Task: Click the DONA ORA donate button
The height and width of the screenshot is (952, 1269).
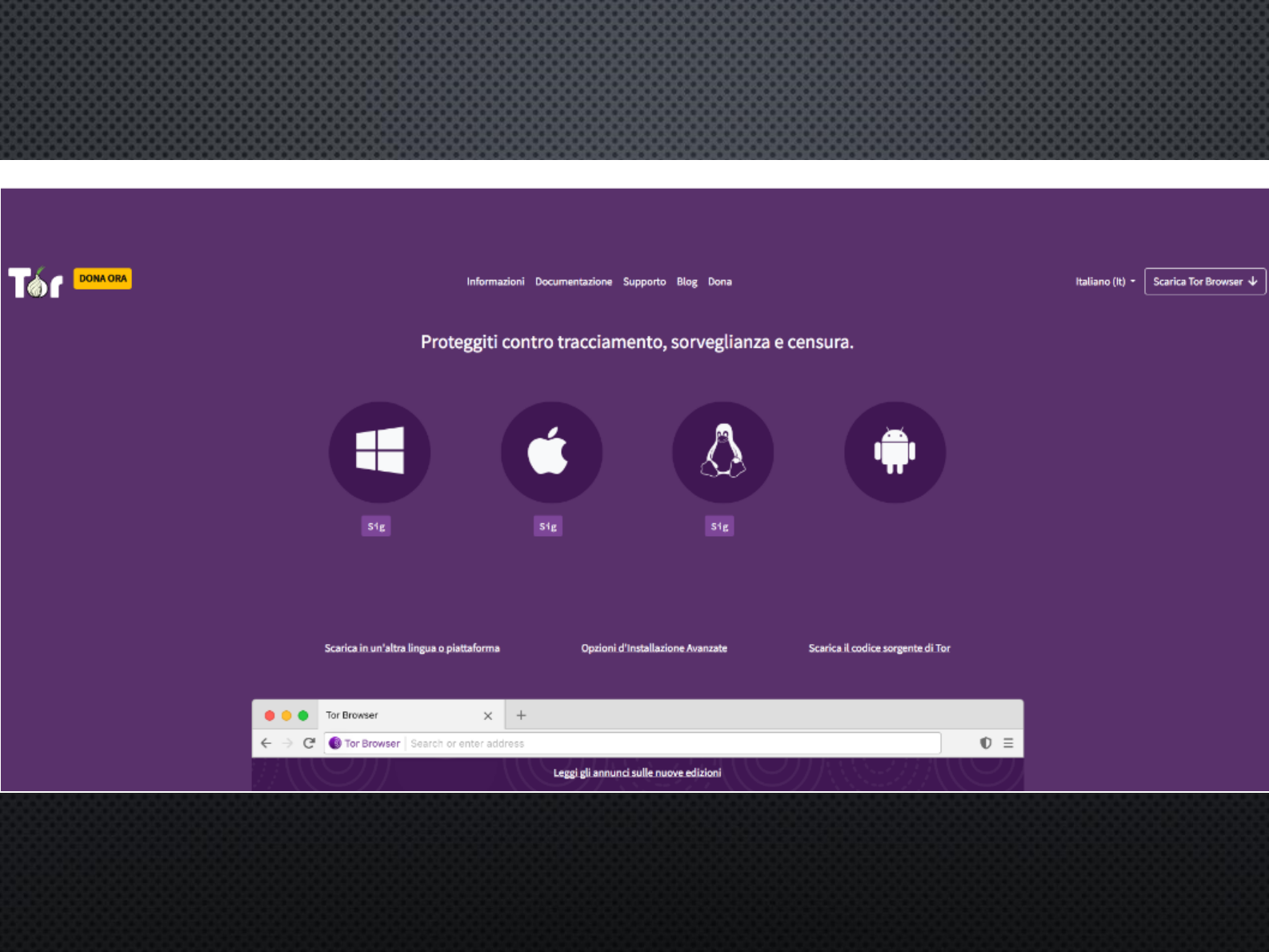Action: pyautogui.click(x=103, y=278)
